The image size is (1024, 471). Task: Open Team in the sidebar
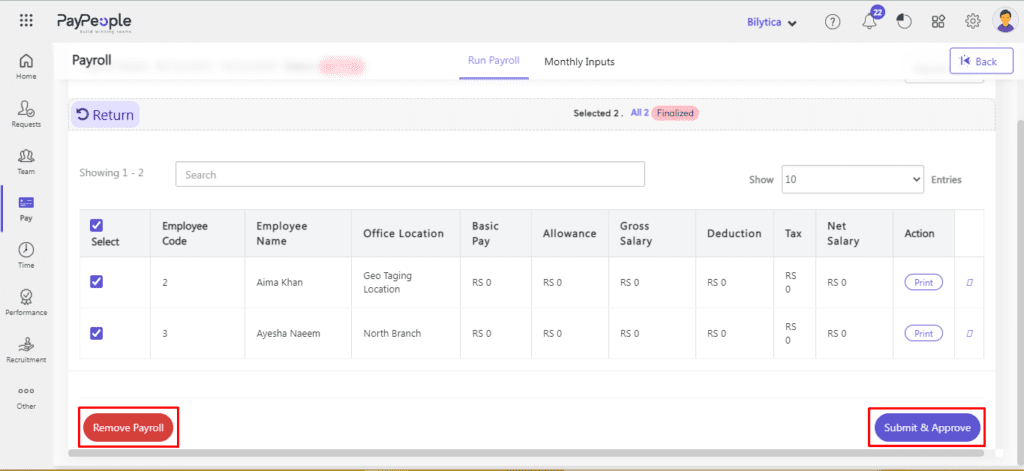click(x=26, y=162)
